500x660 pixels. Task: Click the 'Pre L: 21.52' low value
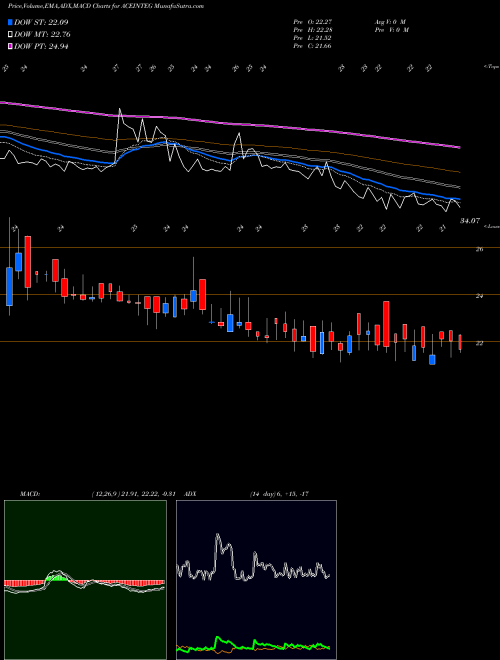313,38
